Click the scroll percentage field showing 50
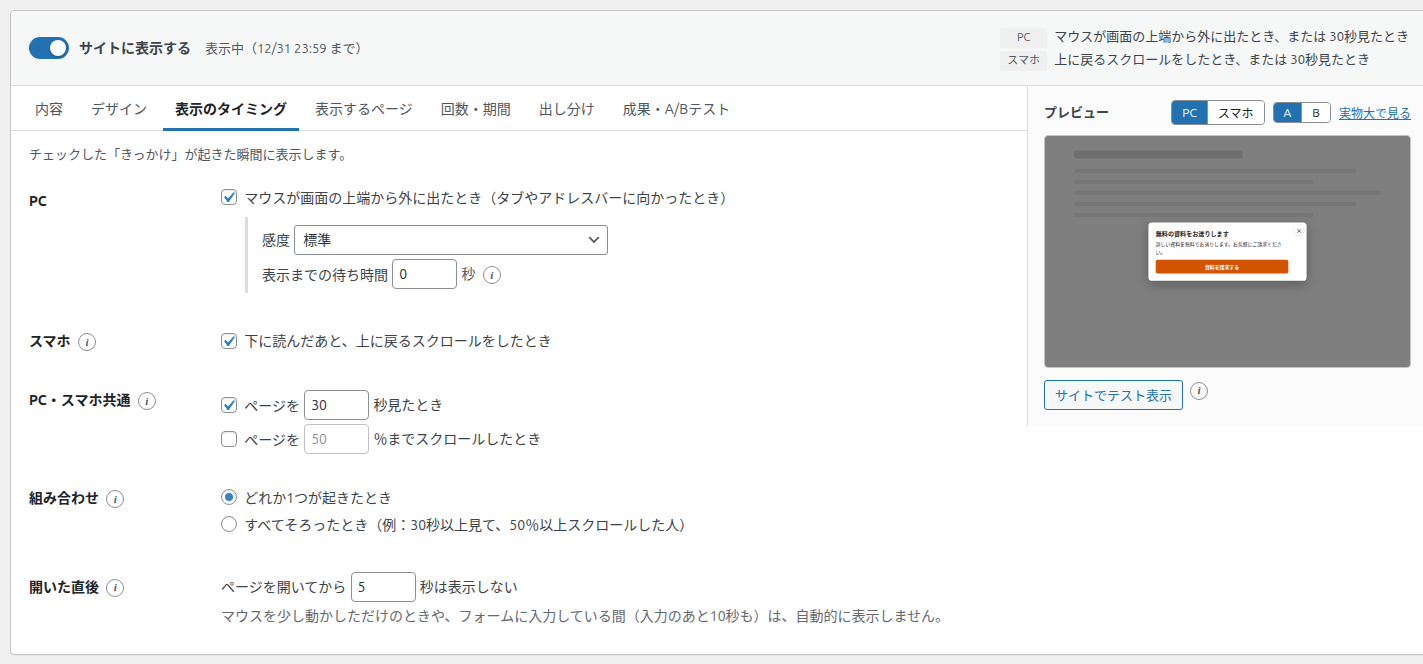This screenshot has height=664, width=1423. click(x=336, y=439)
